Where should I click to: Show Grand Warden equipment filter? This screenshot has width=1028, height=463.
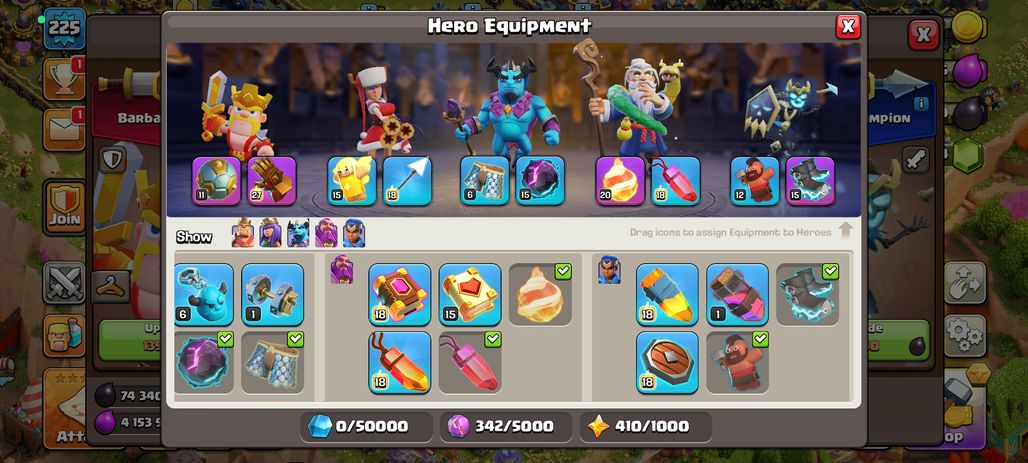(326, 233)
